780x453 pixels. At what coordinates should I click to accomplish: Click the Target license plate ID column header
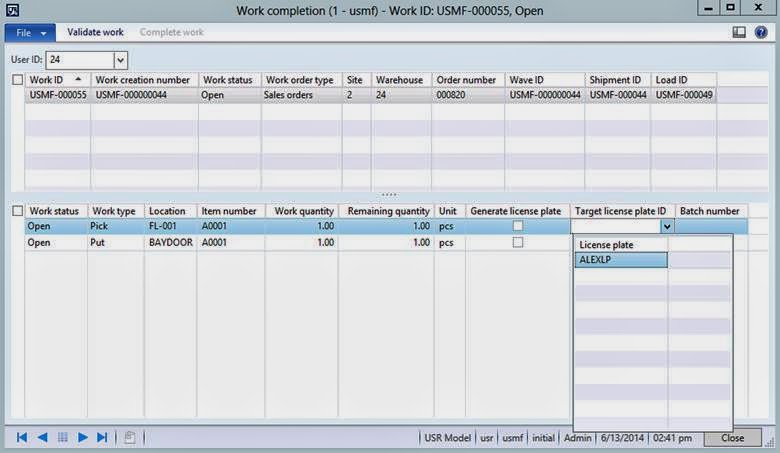[x=622, y=211]
